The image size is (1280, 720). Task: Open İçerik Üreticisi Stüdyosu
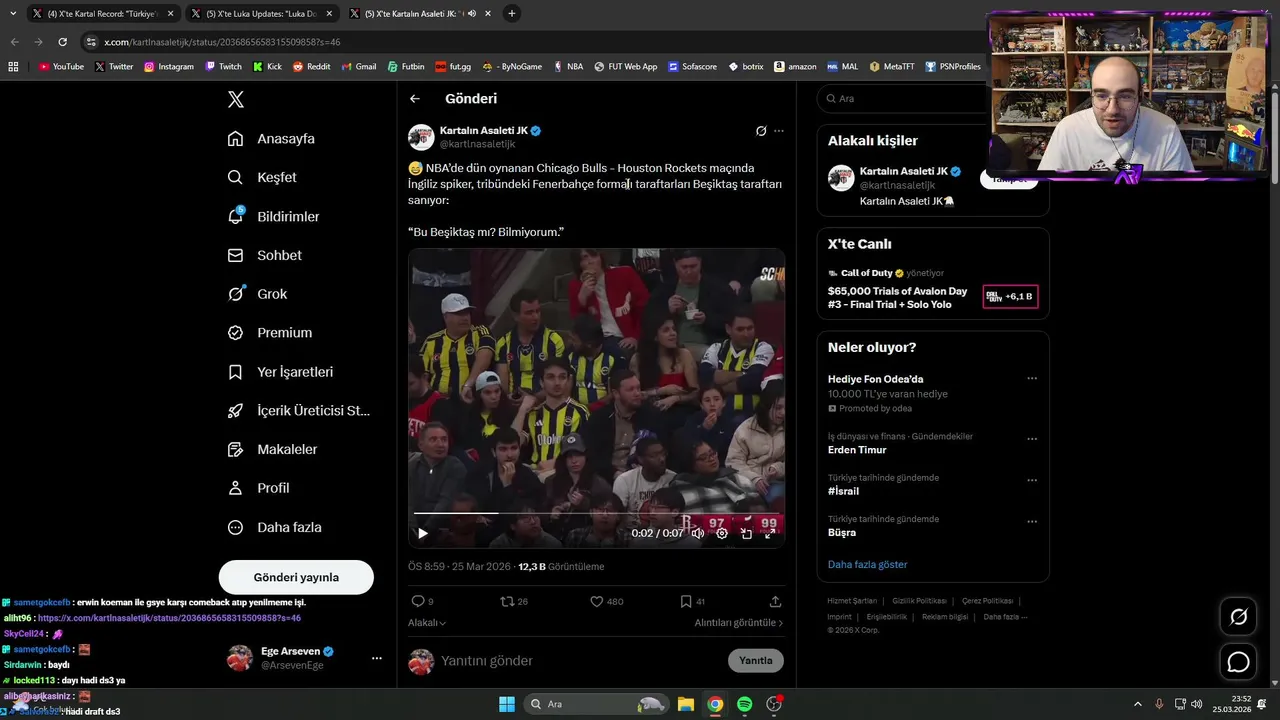tap(298, 410)
